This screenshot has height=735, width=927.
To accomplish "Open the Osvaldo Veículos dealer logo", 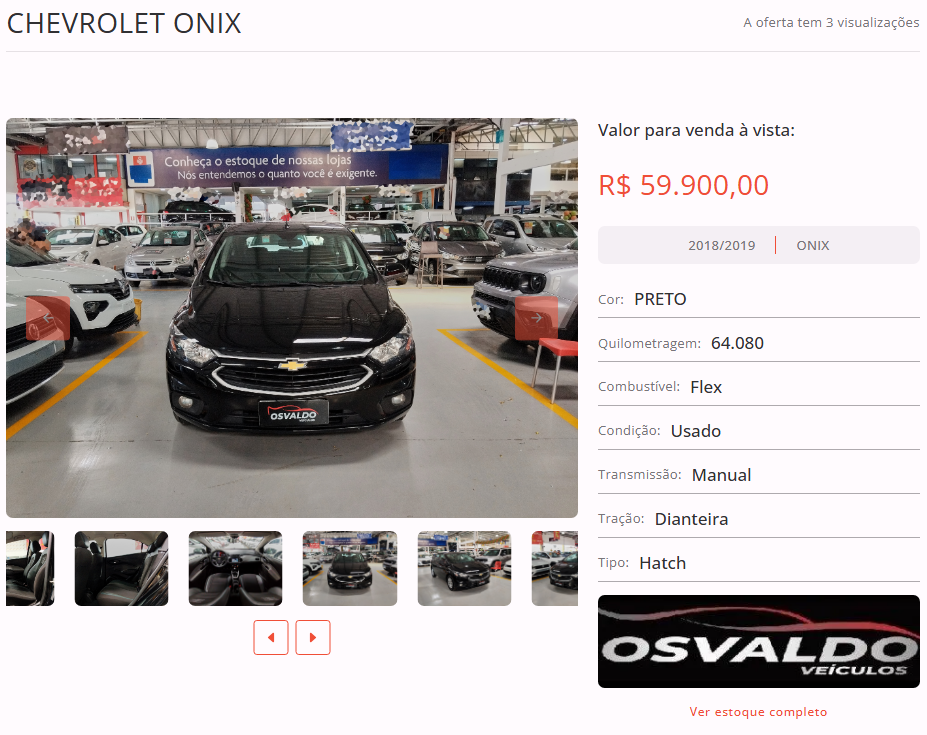I will [759, 642].
